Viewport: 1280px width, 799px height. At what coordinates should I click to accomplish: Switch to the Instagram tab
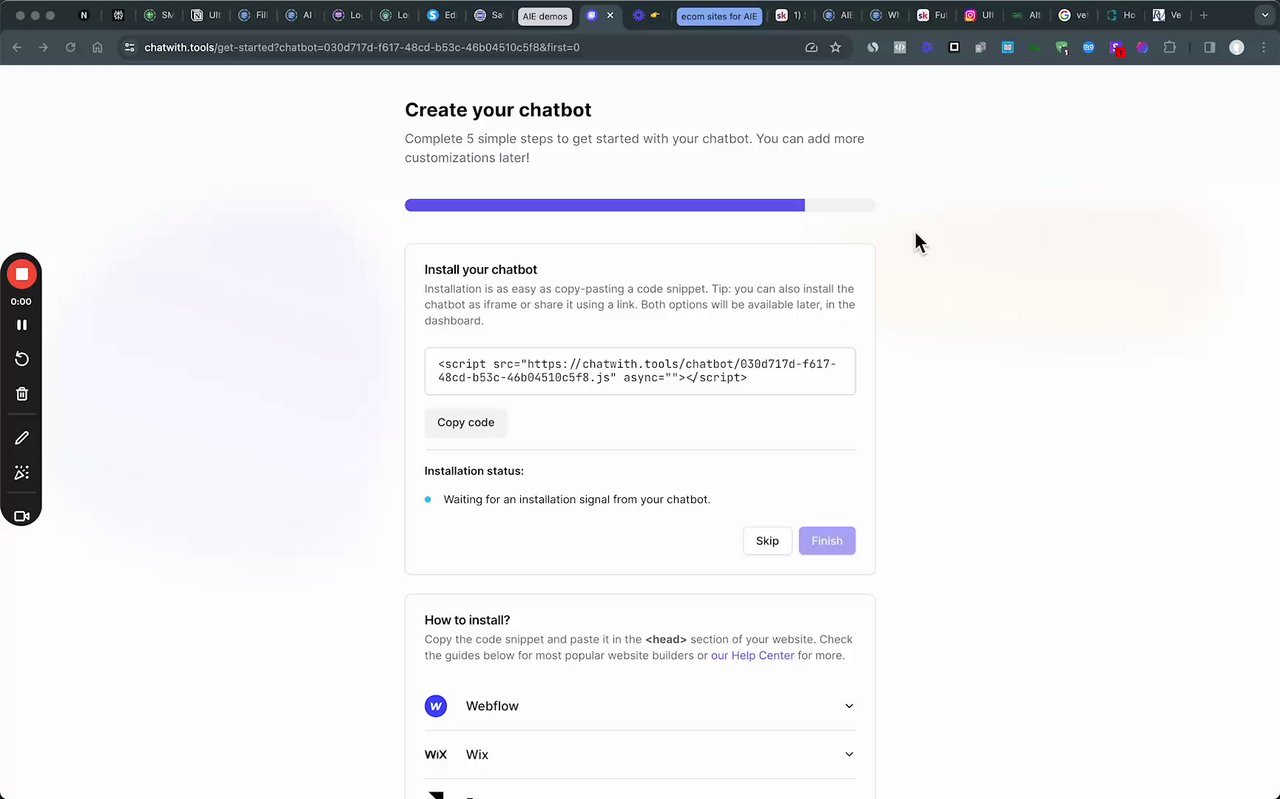[x=980, y=15]
